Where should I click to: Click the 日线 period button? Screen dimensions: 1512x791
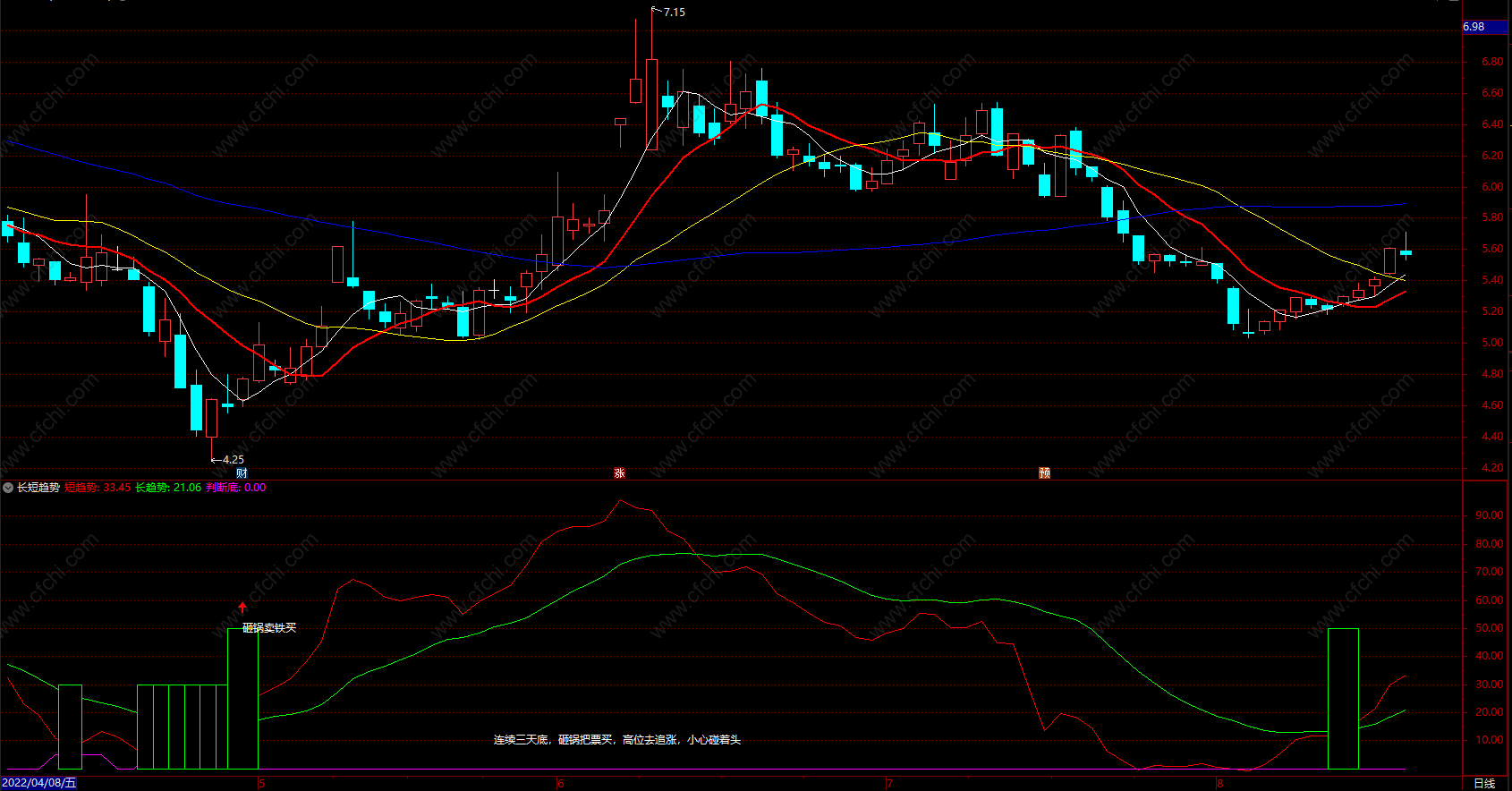pos(1484,783)
